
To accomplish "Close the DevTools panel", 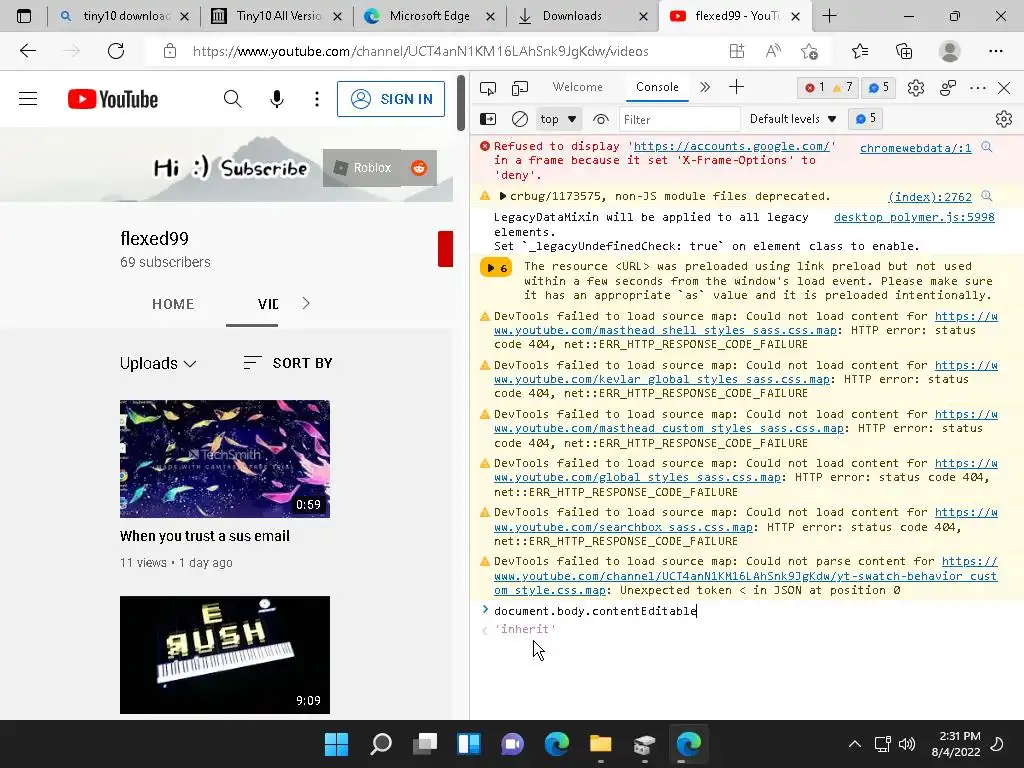I will tap(1004, 88).
